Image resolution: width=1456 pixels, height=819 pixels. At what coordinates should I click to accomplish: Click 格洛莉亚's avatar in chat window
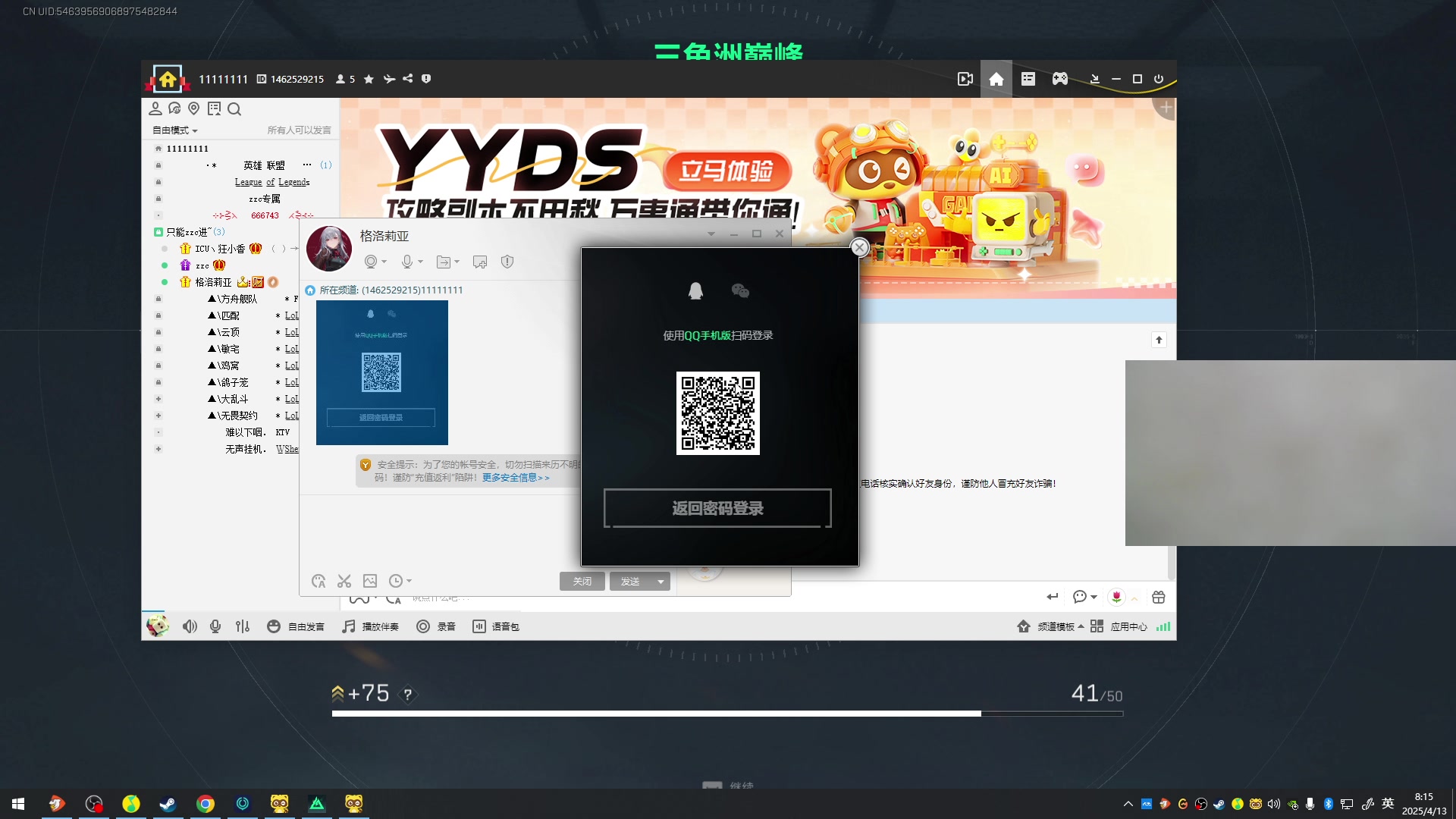tap(329, 249)
